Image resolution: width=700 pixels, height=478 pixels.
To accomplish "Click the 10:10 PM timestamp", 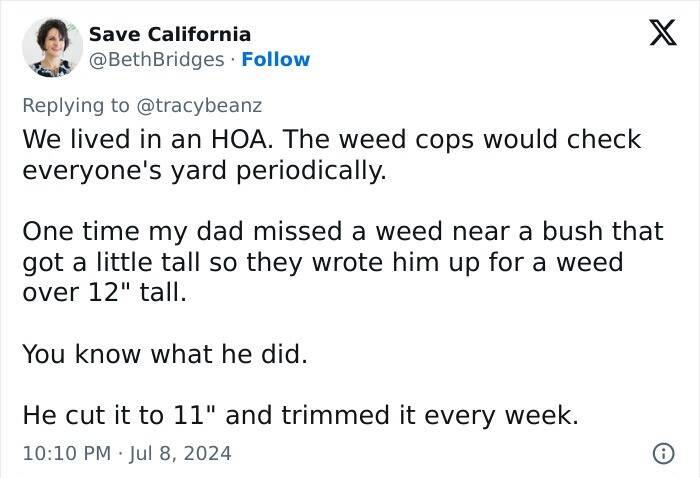I will point(66,453).
